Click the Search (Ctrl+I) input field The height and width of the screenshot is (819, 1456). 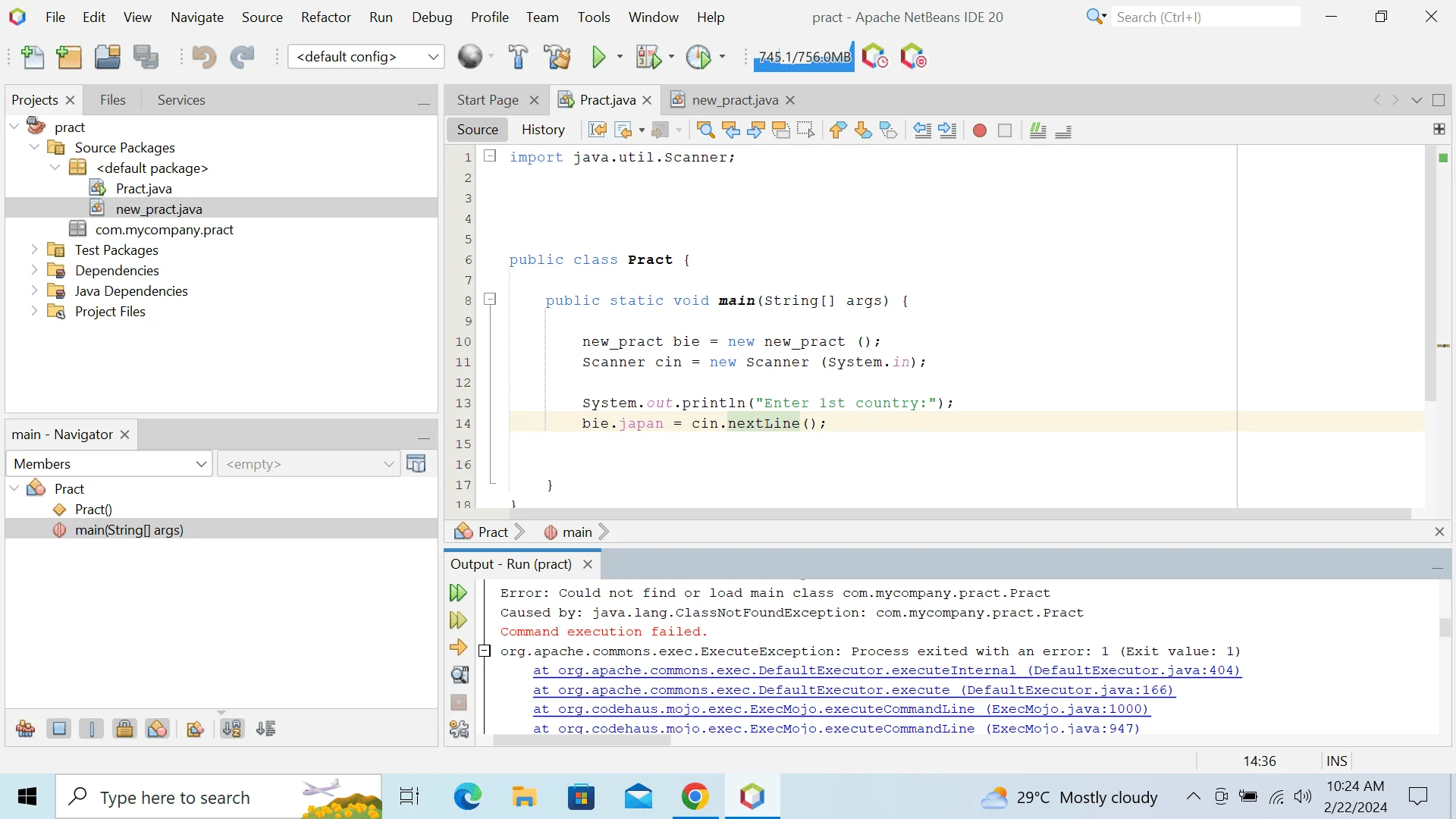point(1206,17)
